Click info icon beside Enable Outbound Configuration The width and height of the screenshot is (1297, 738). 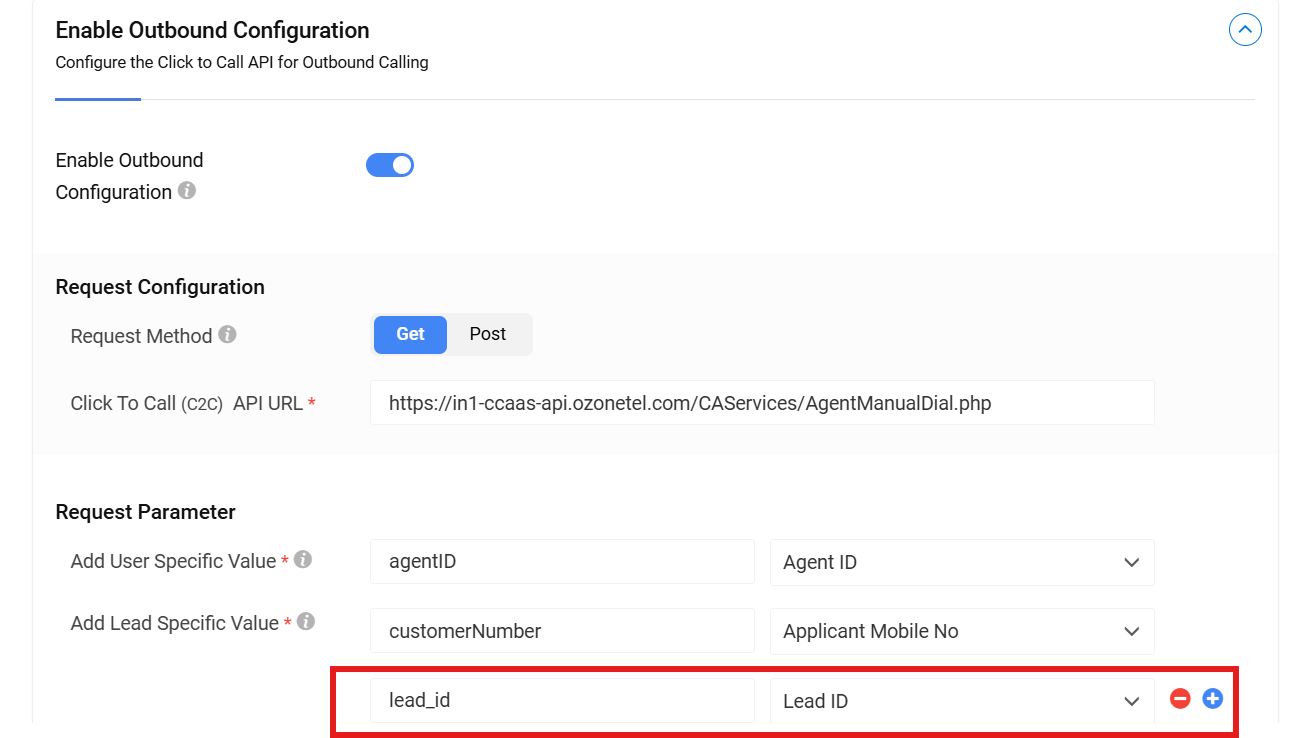(x=187, y=190)
